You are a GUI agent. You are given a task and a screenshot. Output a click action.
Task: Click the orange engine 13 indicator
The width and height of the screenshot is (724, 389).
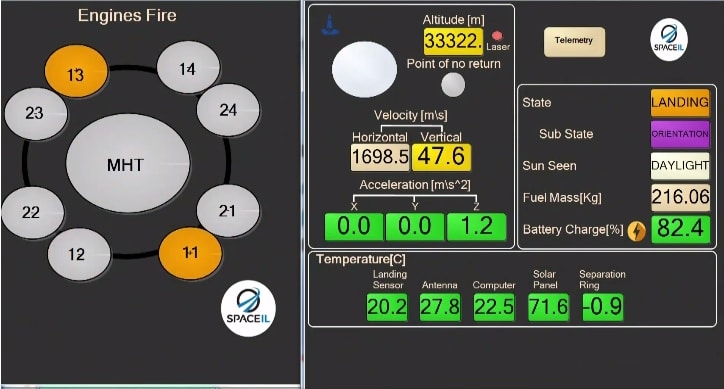point(76,72)
